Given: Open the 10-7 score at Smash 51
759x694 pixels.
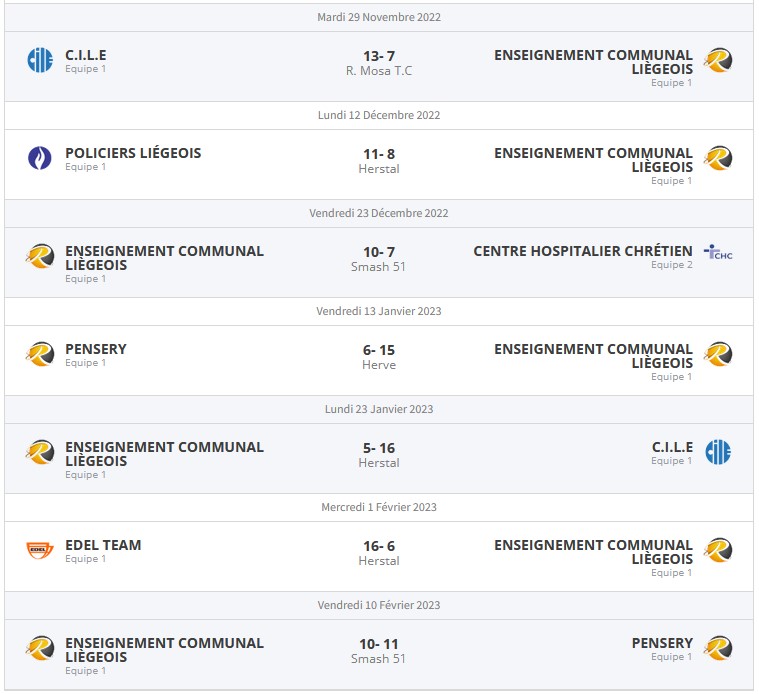Looking at the screenshot, I should click(x=379, y=252).
